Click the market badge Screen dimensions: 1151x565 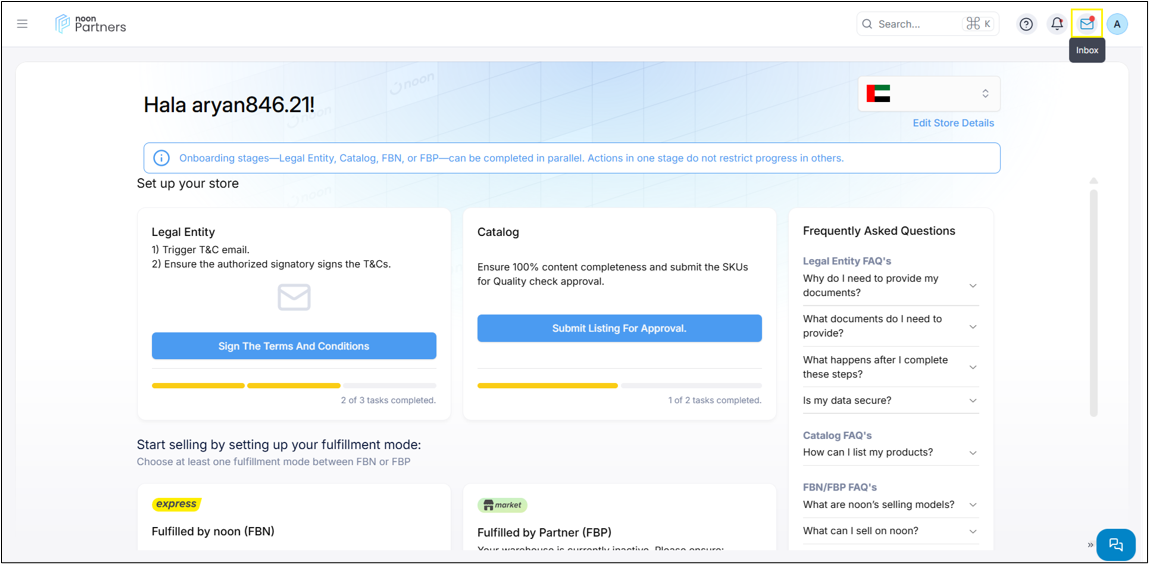[503, 505]
